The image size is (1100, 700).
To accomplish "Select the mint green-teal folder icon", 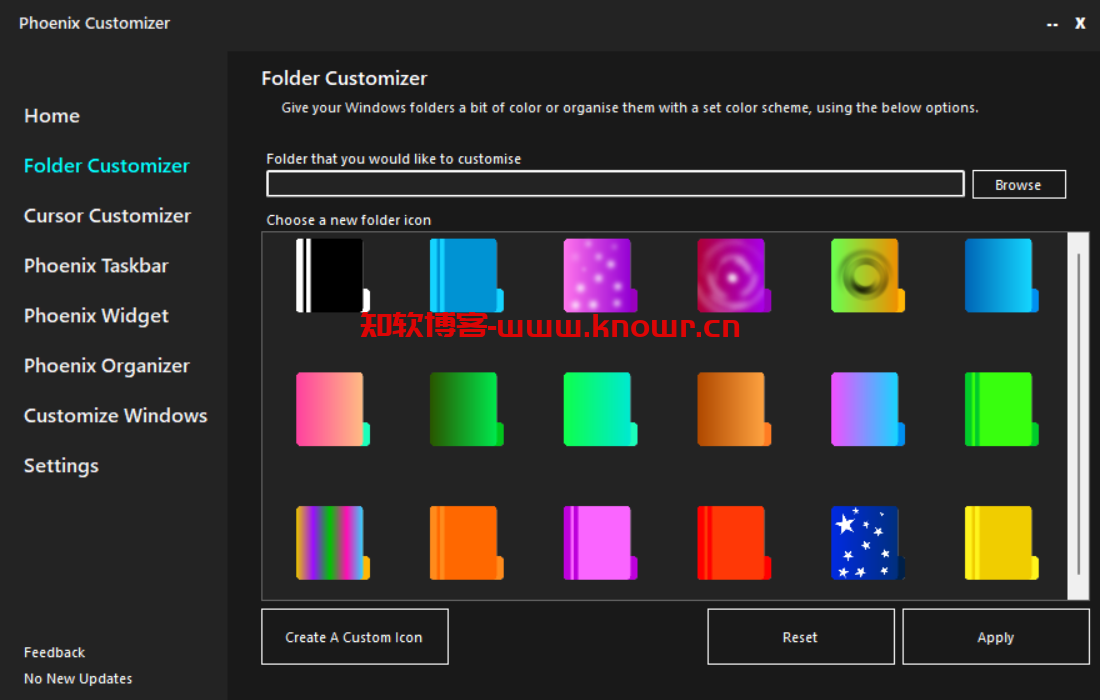I will [601, 409].
